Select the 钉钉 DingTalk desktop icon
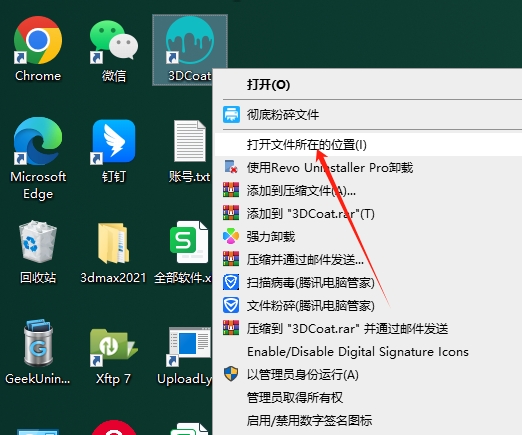522x435 pixels. click(x=114, y=151)
